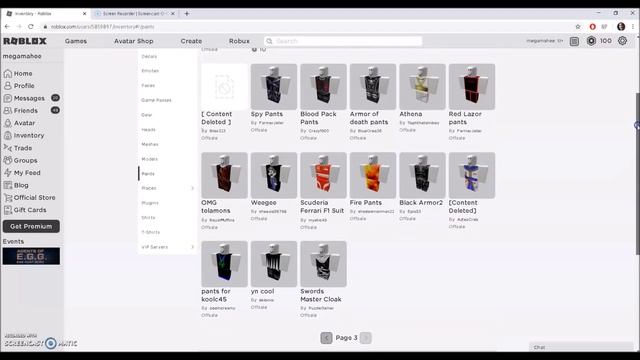Open Groups in the sidebar
This screenshot has width=640, height=360.
[20, 160]
